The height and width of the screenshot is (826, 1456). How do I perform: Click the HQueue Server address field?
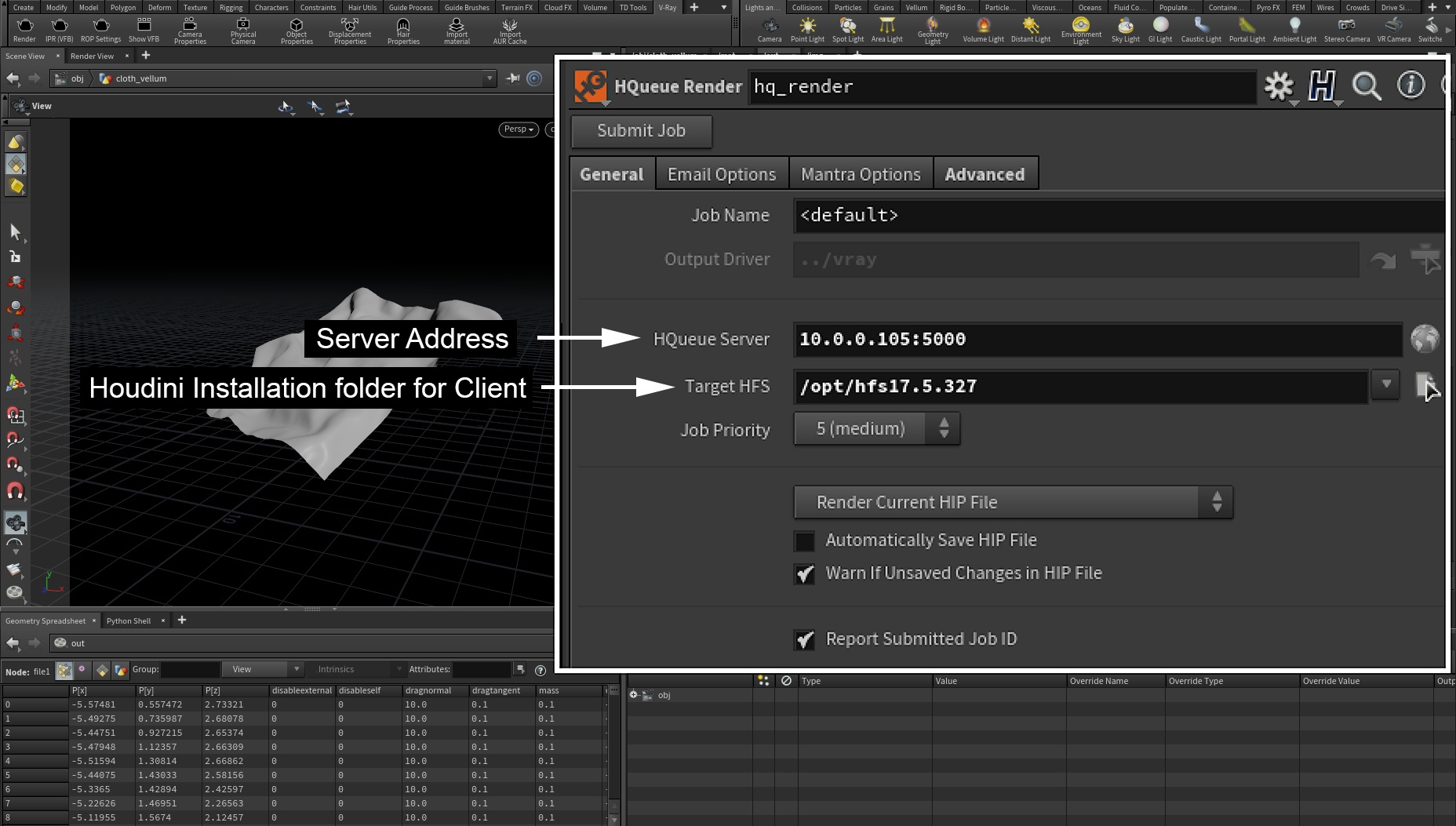(1098, 339)
